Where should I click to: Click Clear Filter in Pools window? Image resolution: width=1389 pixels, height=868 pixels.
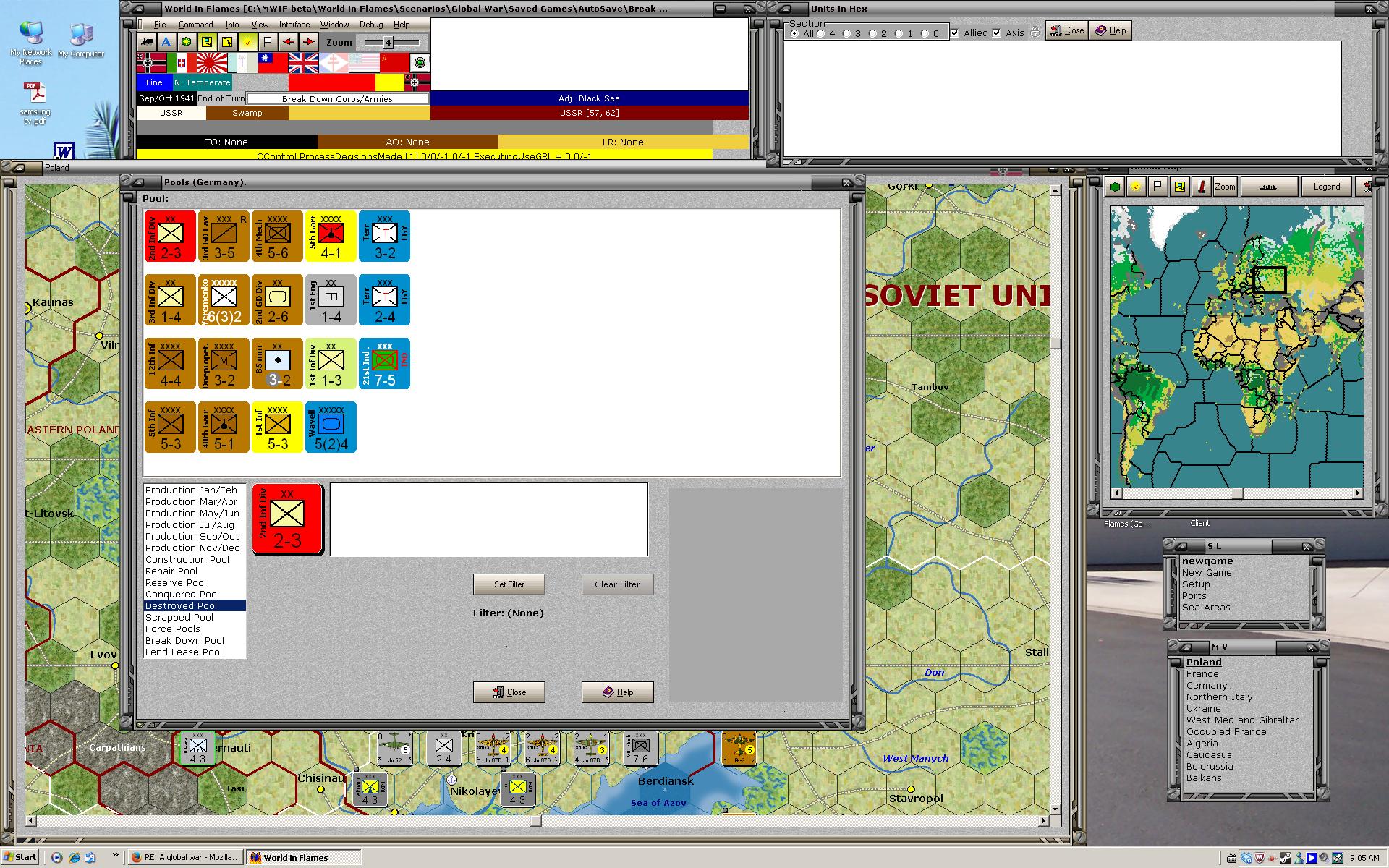(x=618, y=584)
